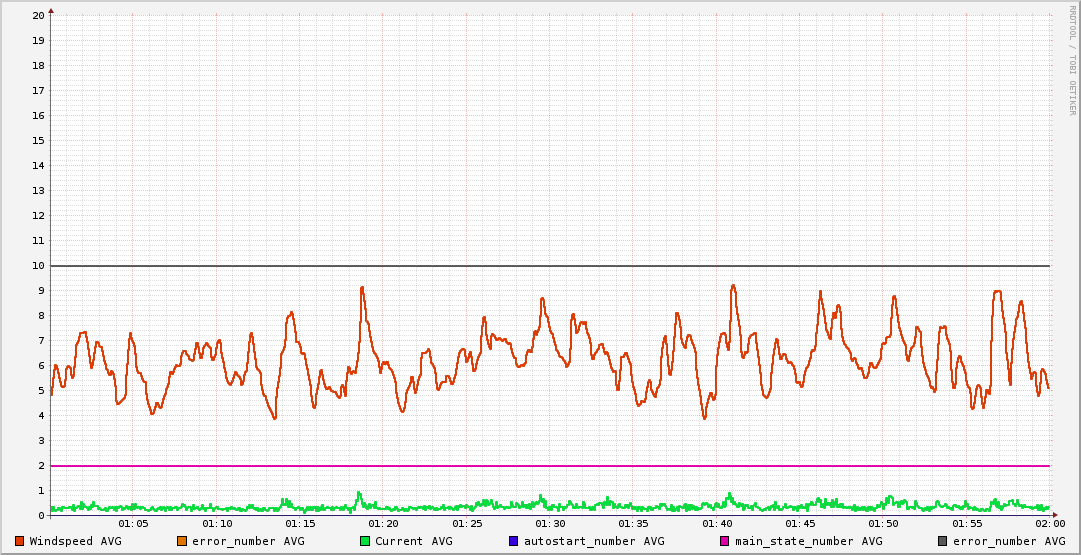This screenshot has width=1081, height=555.
Task: Click the orange error_number legend swatch
Action: [182, 541]
